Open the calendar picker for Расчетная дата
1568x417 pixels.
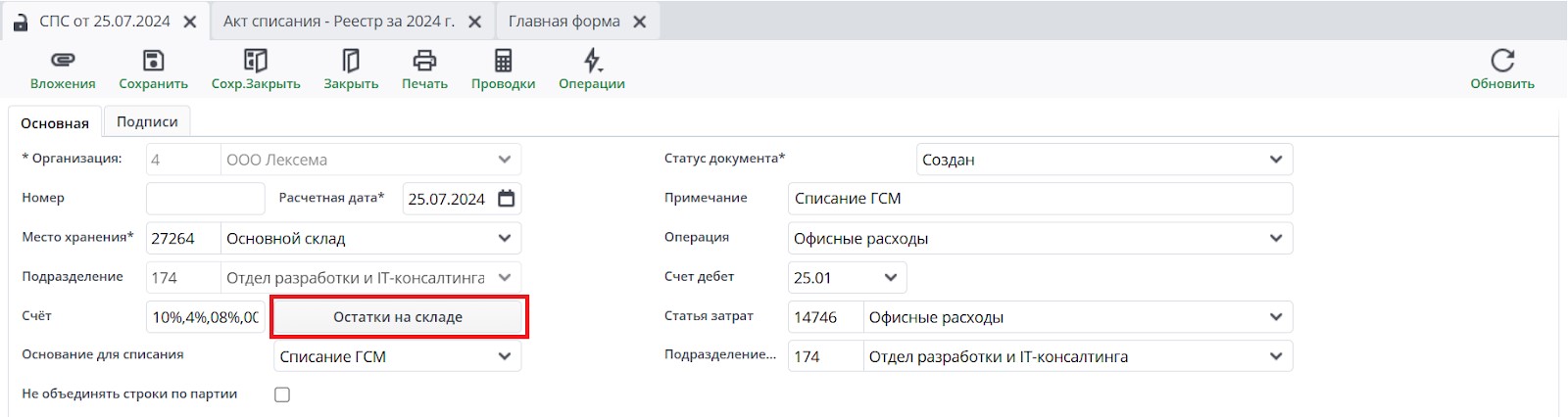[506, 199]
